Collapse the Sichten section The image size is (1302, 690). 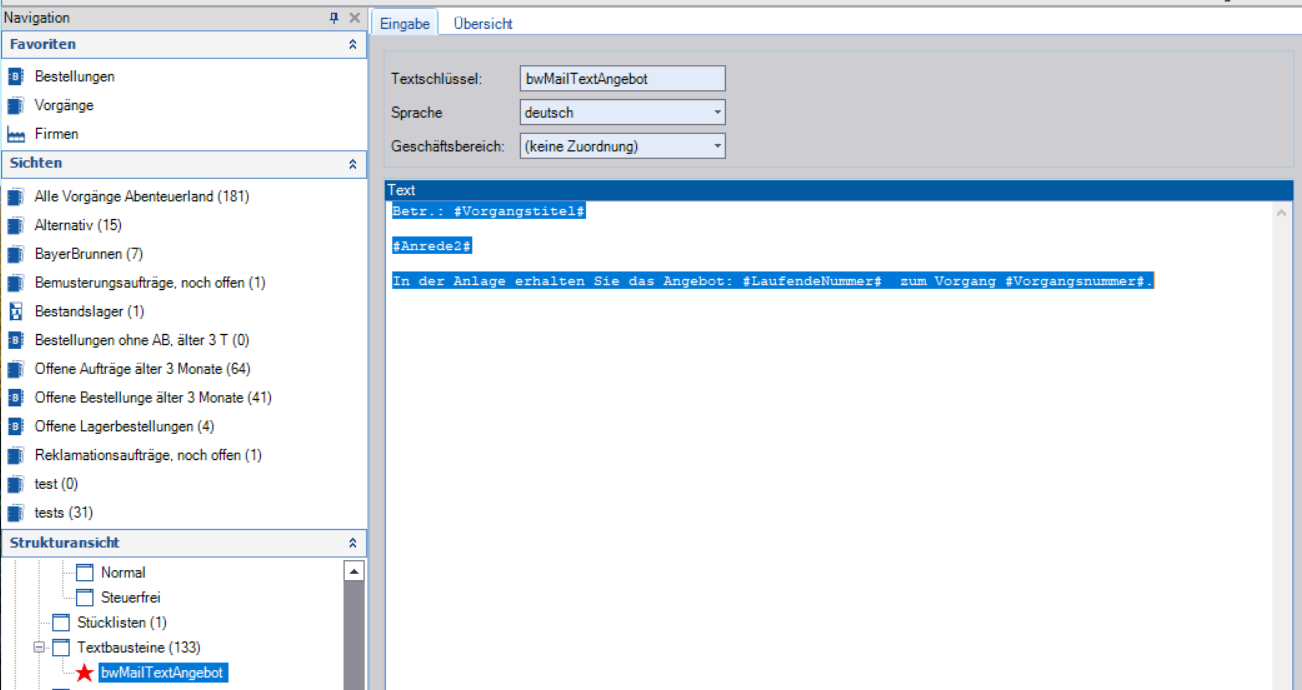(352, 163)
